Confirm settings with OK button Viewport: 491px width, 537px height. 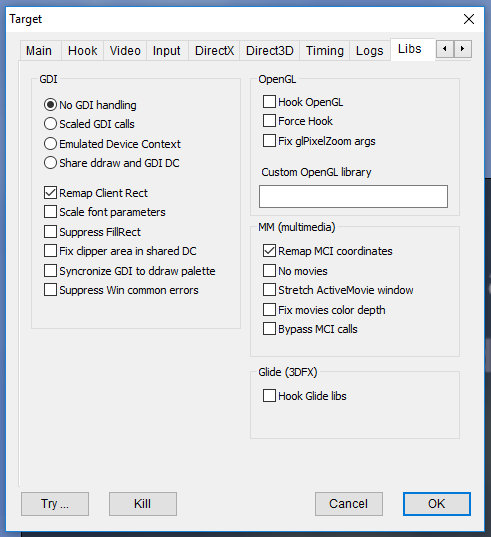[437, 504]
